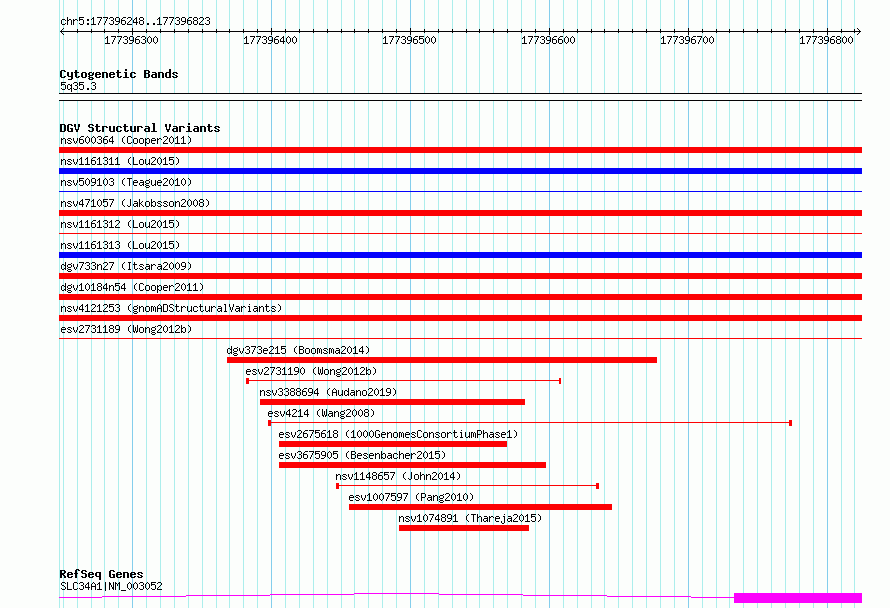The height and width of the screenshot is (608, 890).
Task: Click the esv2731190 (Wong2012b) label
Action: click(311, 371)
